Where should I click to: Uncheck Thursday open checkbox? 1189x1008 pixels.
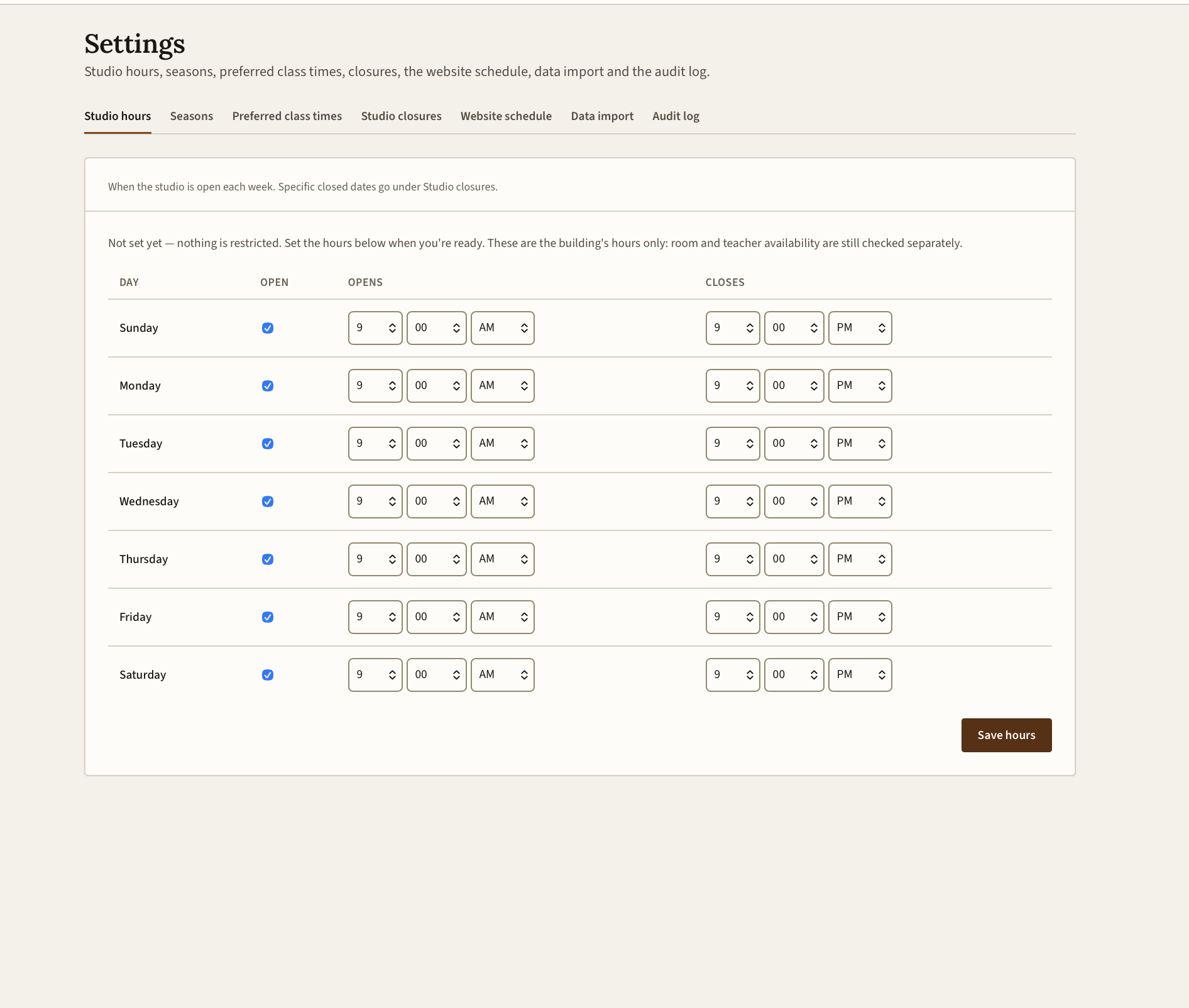(268, 559)
